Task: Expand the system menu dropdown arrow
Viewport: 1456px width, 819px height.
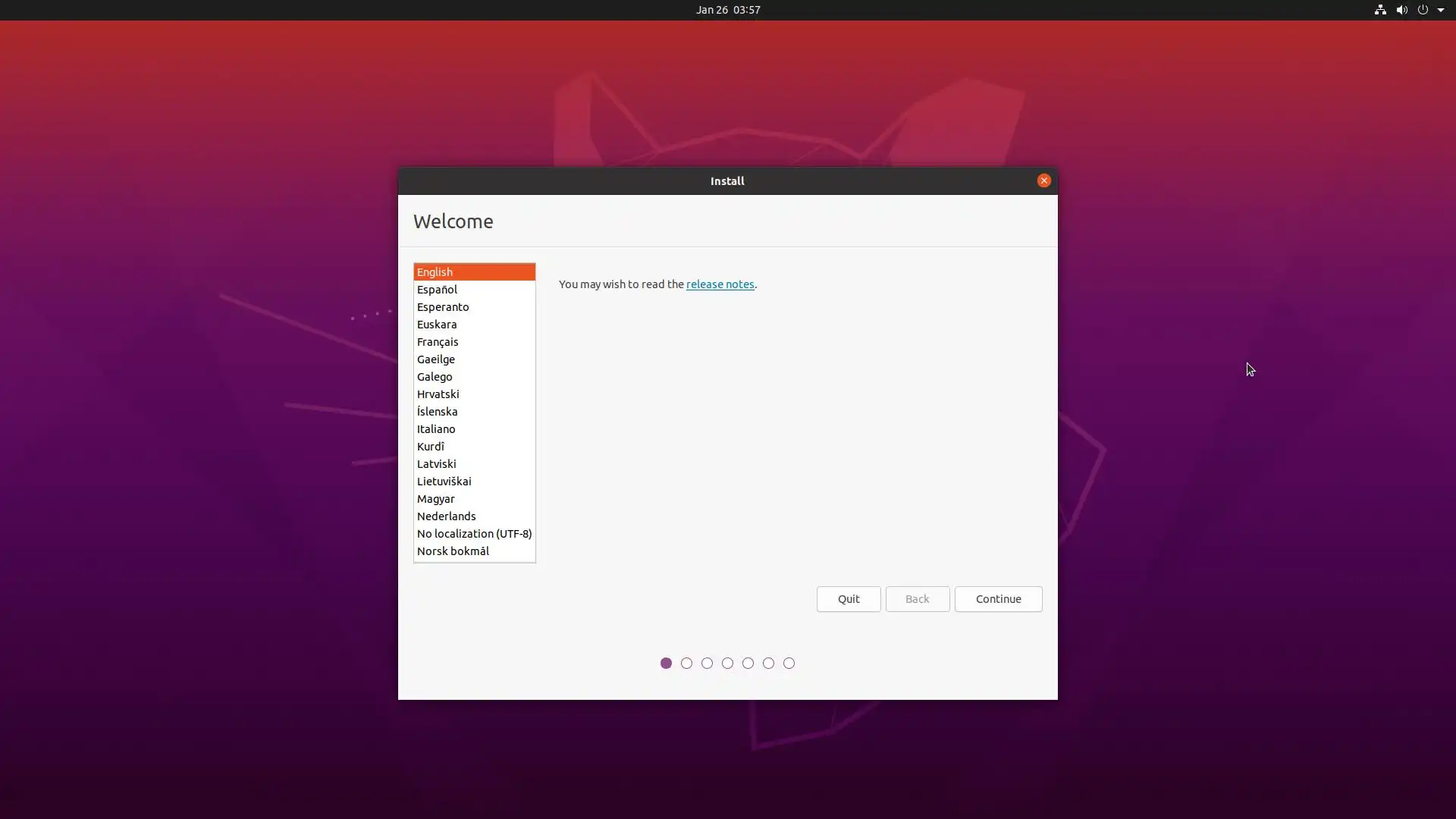Action: coord(1441,10)
